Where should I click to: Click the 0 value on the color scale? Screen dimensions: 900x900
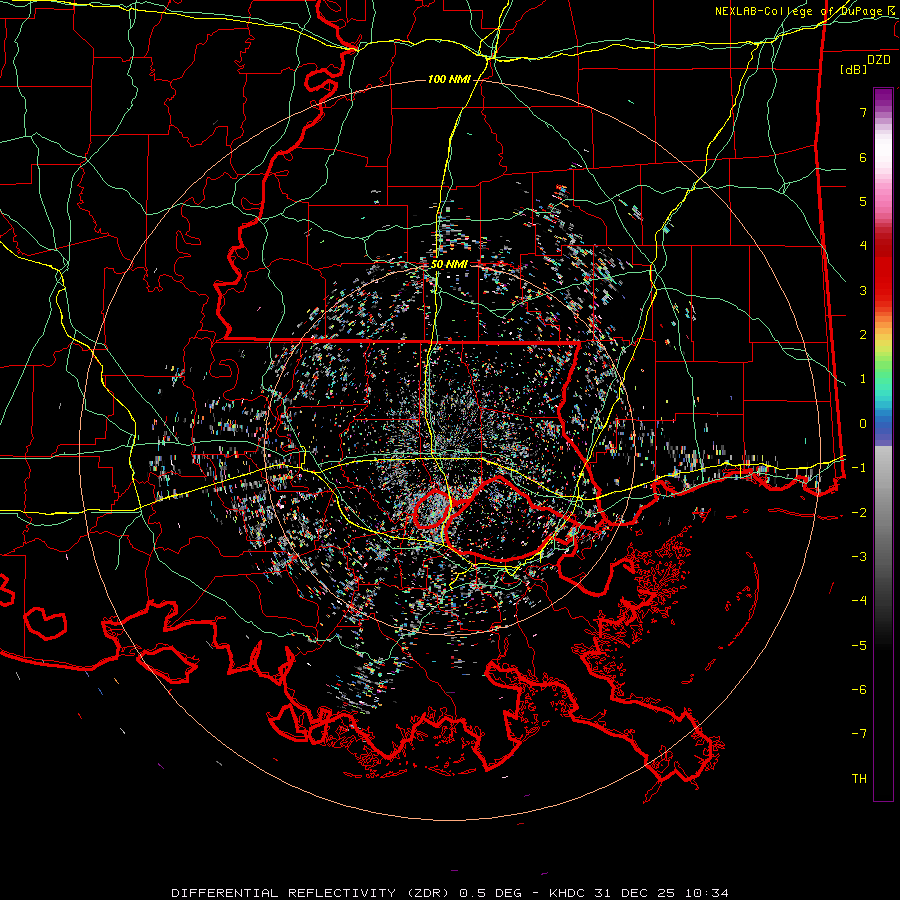pos(863,424)
